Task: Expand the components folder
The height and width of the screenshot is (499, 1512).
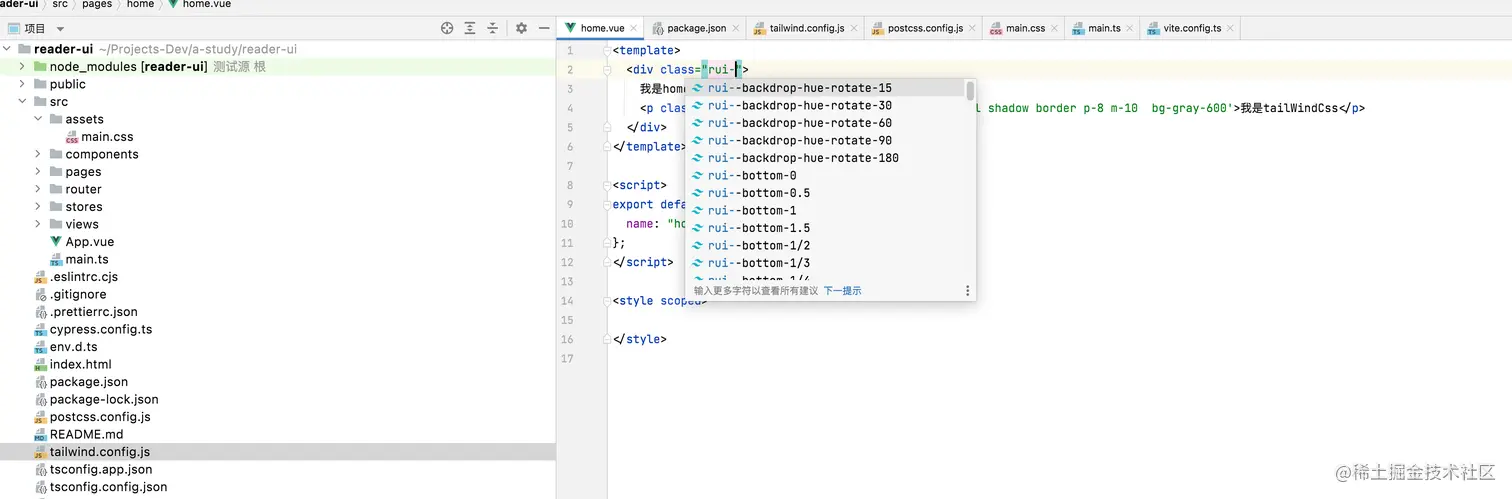Action: point(38,154)
